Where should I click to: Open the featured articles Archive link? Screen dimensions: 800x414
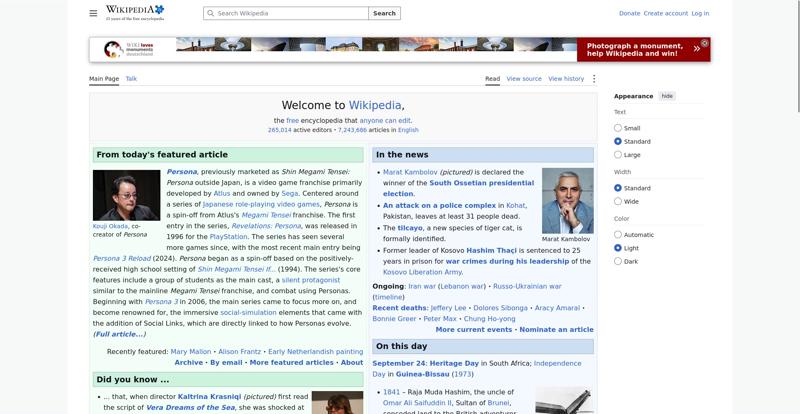pos(189,362)
